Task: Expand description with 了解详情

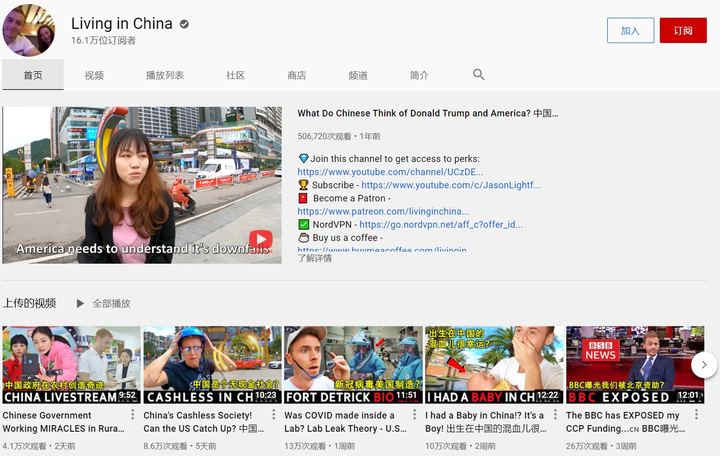Action: coord(315,258)
